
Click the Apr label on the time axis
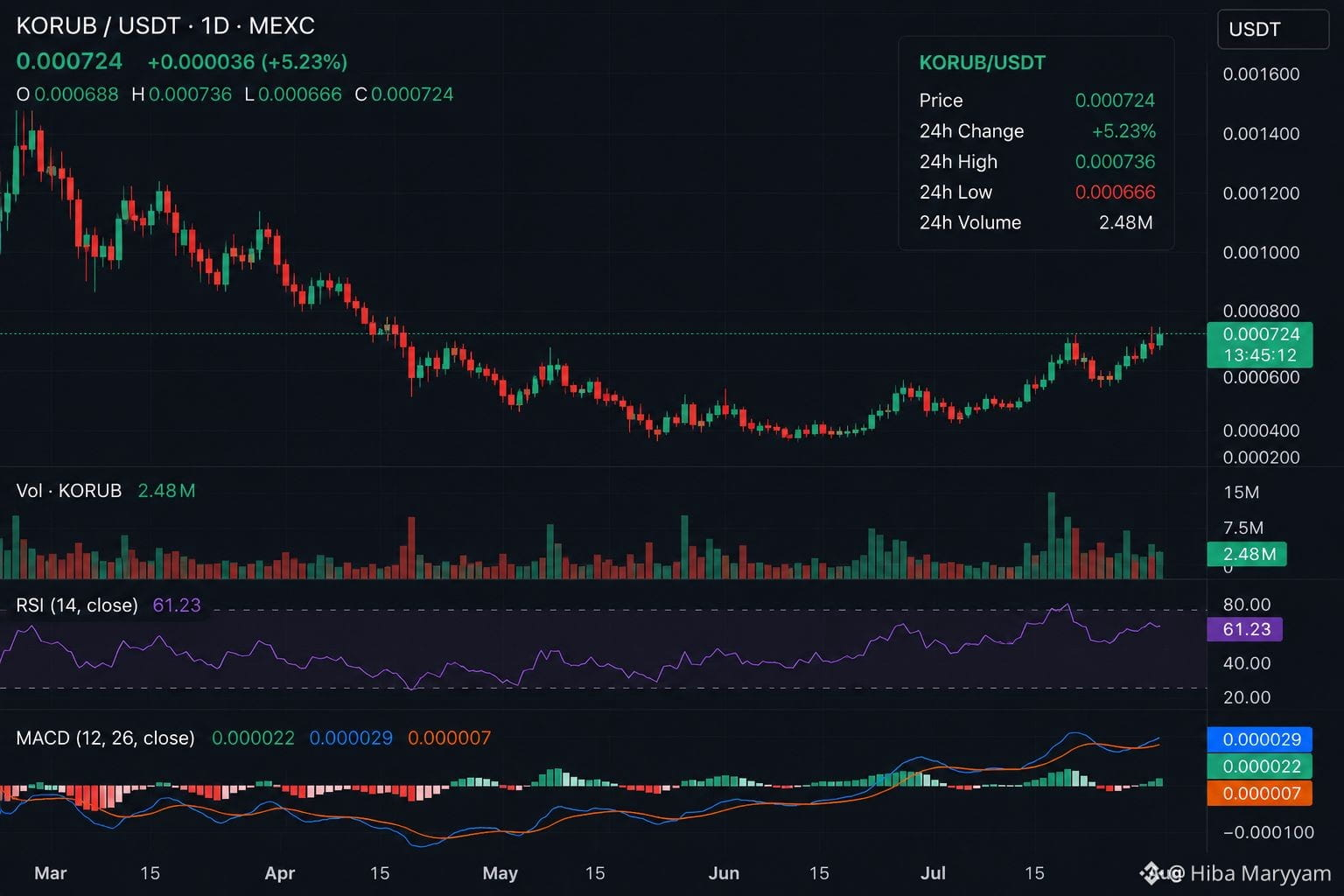point(279,873)
